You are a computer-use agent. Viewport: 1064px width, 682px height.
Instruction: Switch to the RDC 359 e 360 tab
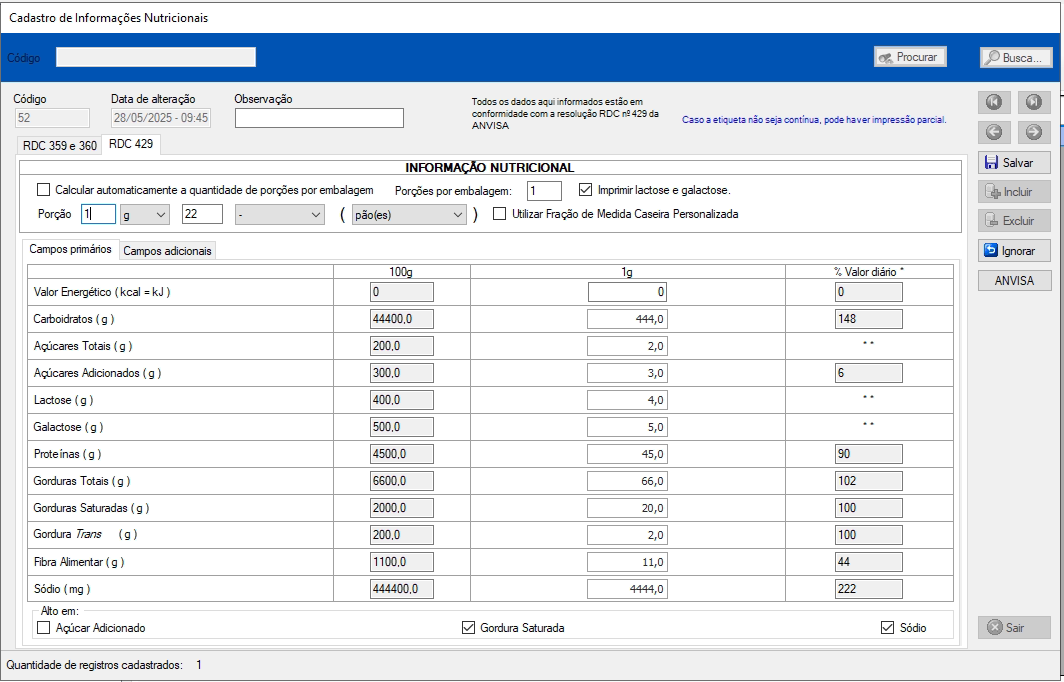60,145
